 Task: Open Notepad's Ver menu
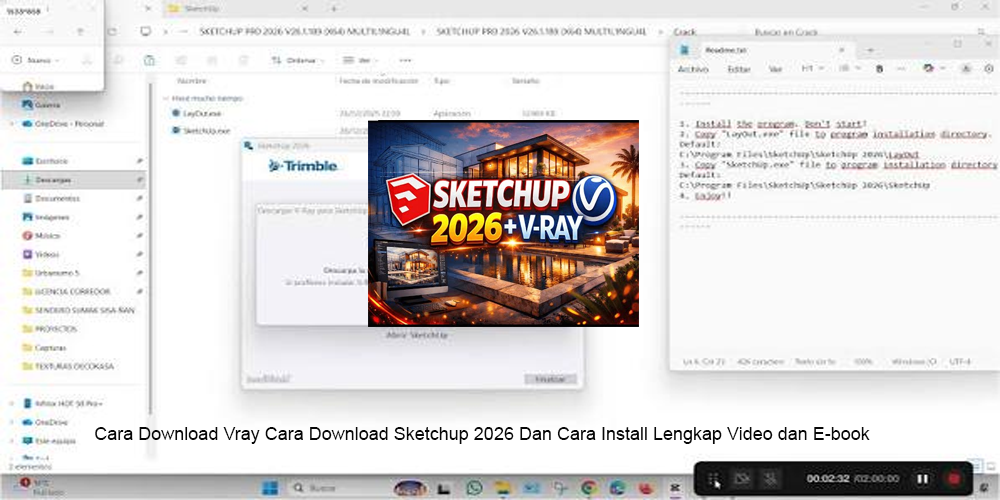tap(776, 69)
